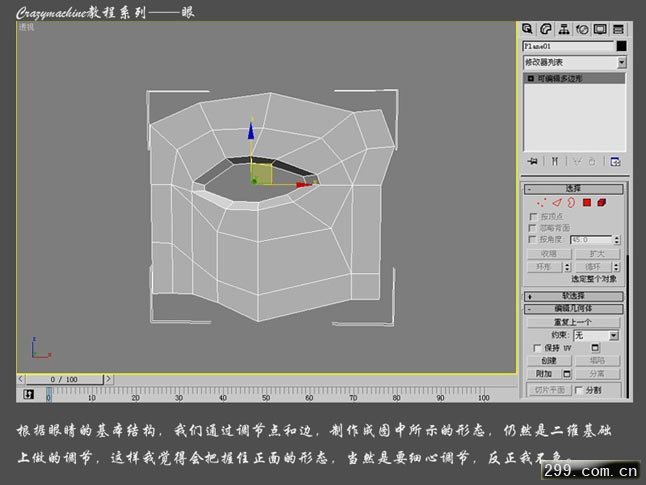
Task: Click Make Unique icon under modifier stack
Action: 577,161
